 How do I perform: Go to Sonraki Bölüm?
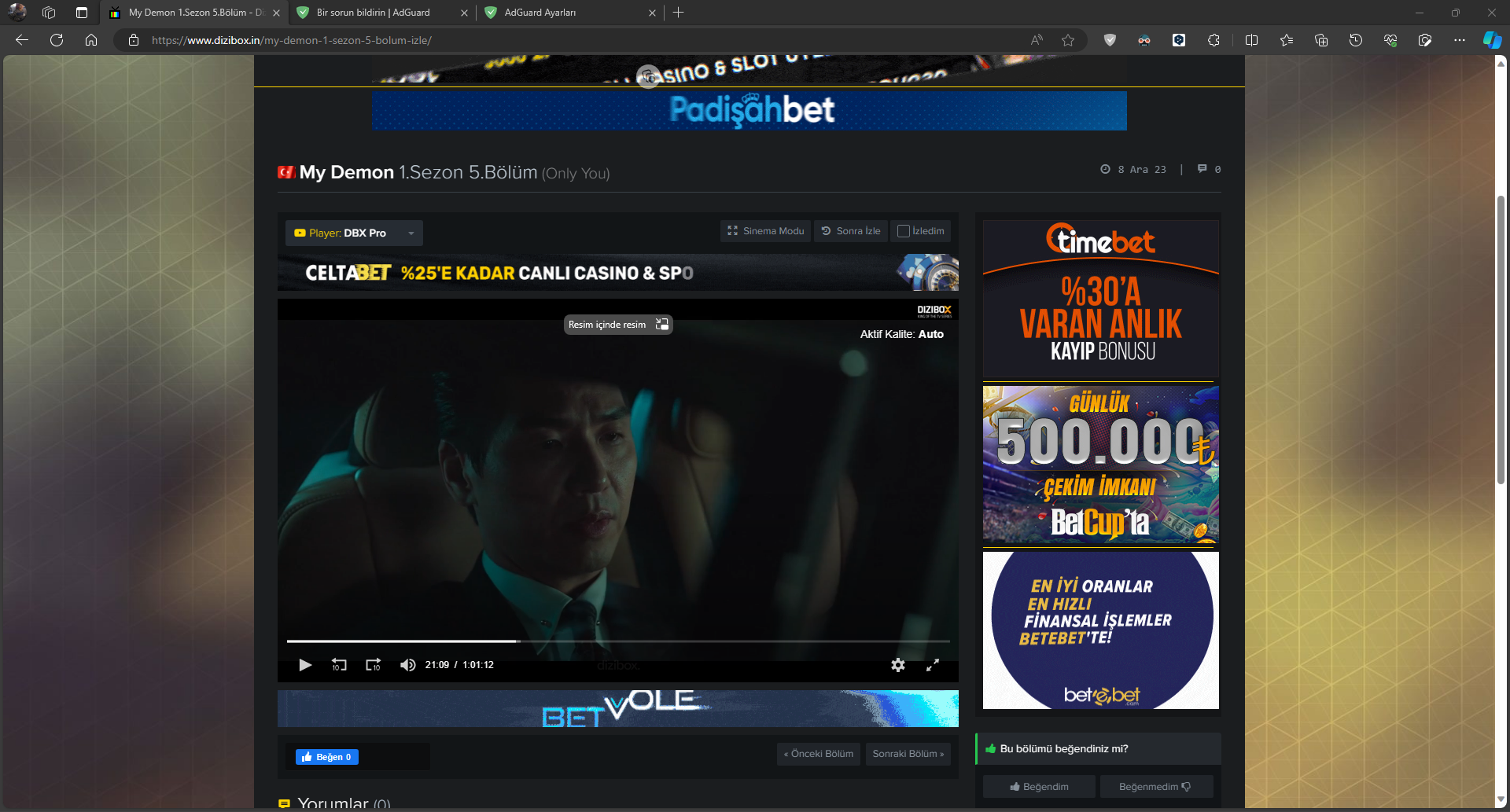tap(908, 754)
